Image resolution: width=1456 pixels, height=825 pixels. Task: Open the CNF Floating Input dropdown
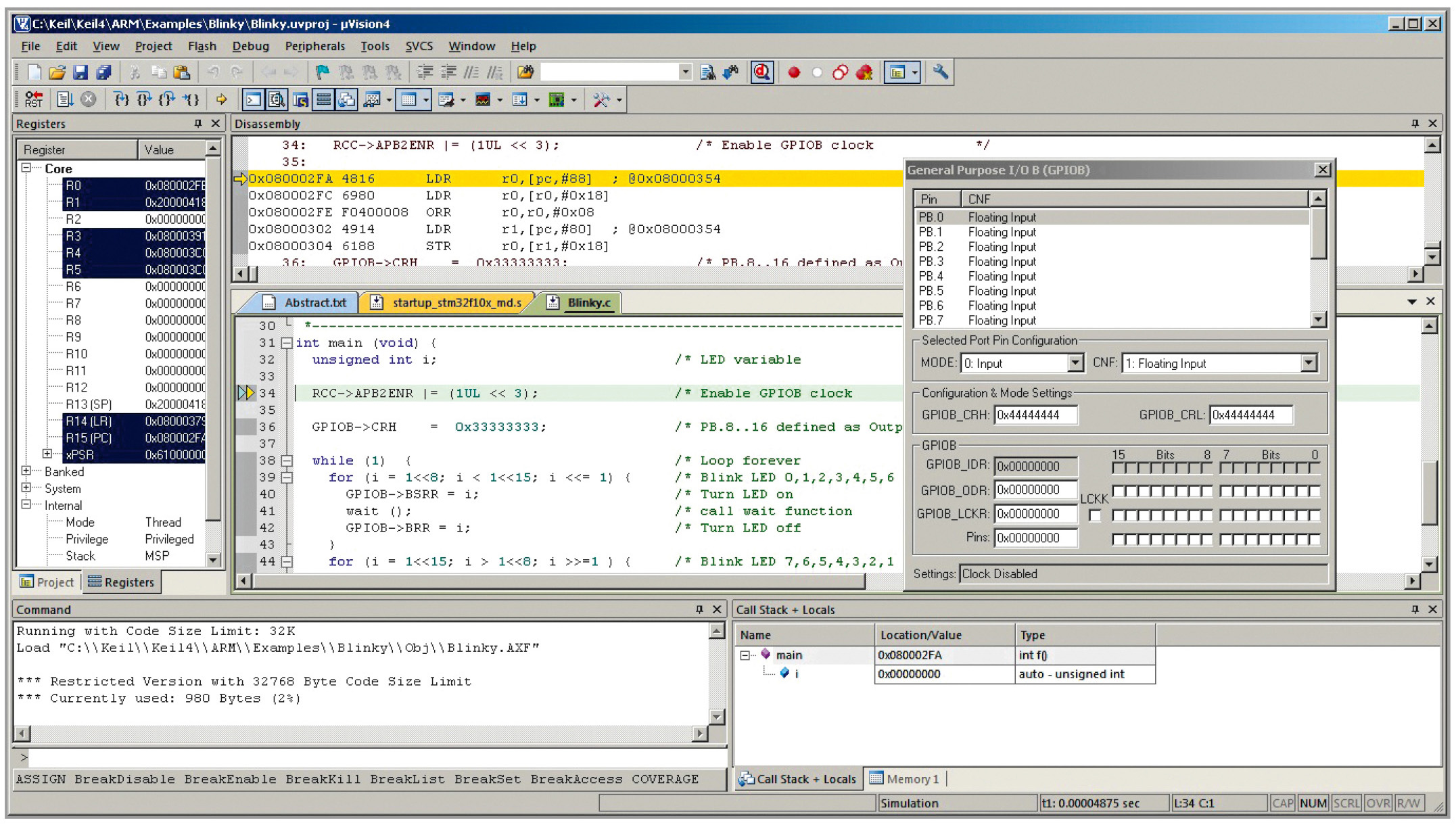[1308, 364]
